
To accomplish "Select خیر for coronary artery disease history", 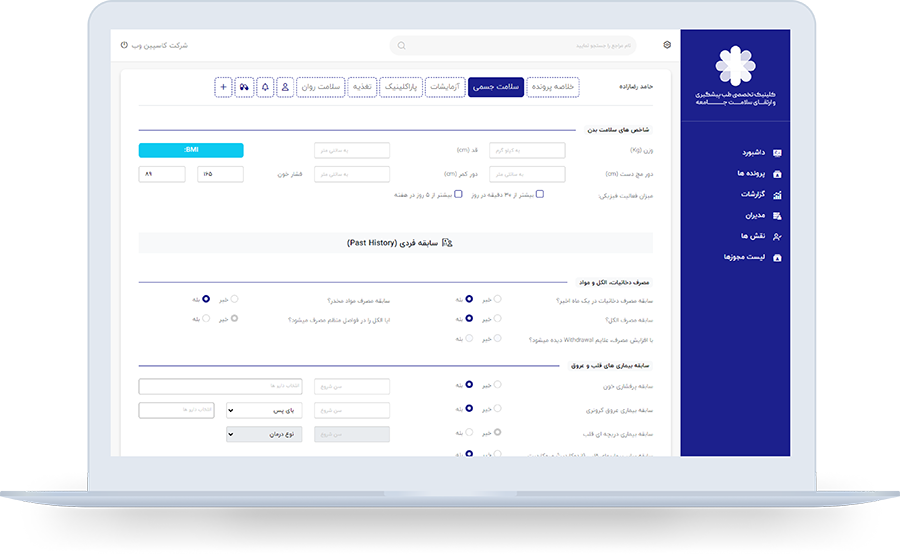I will (497, 408).
